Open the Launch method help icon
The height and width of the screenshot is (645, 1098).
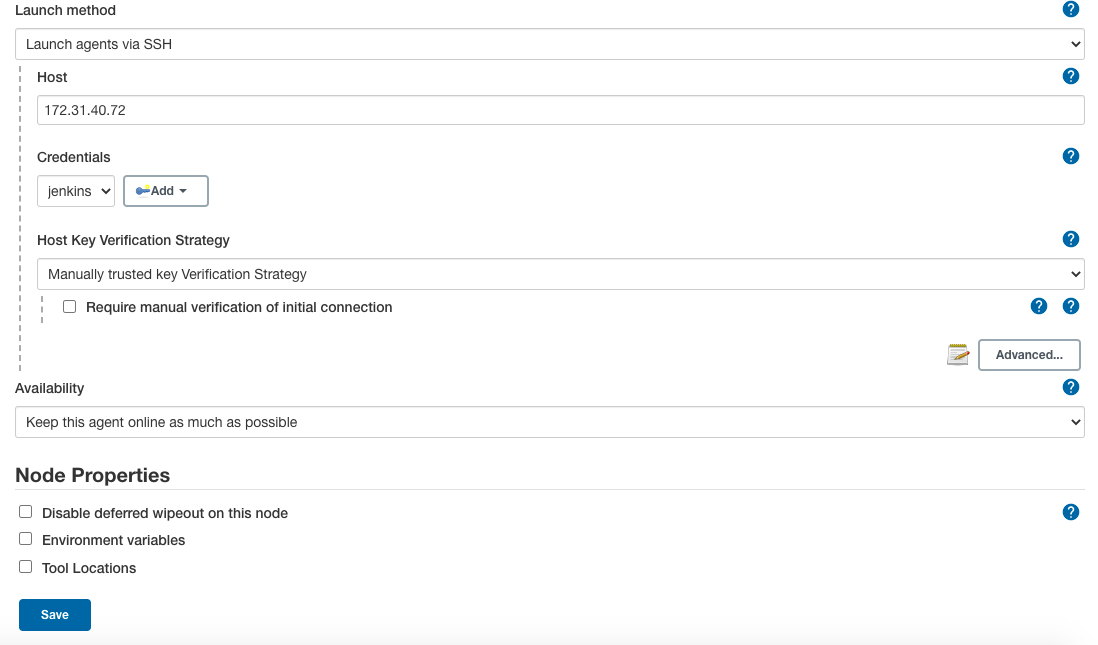pyautogui.click(x=1071, y=9)
